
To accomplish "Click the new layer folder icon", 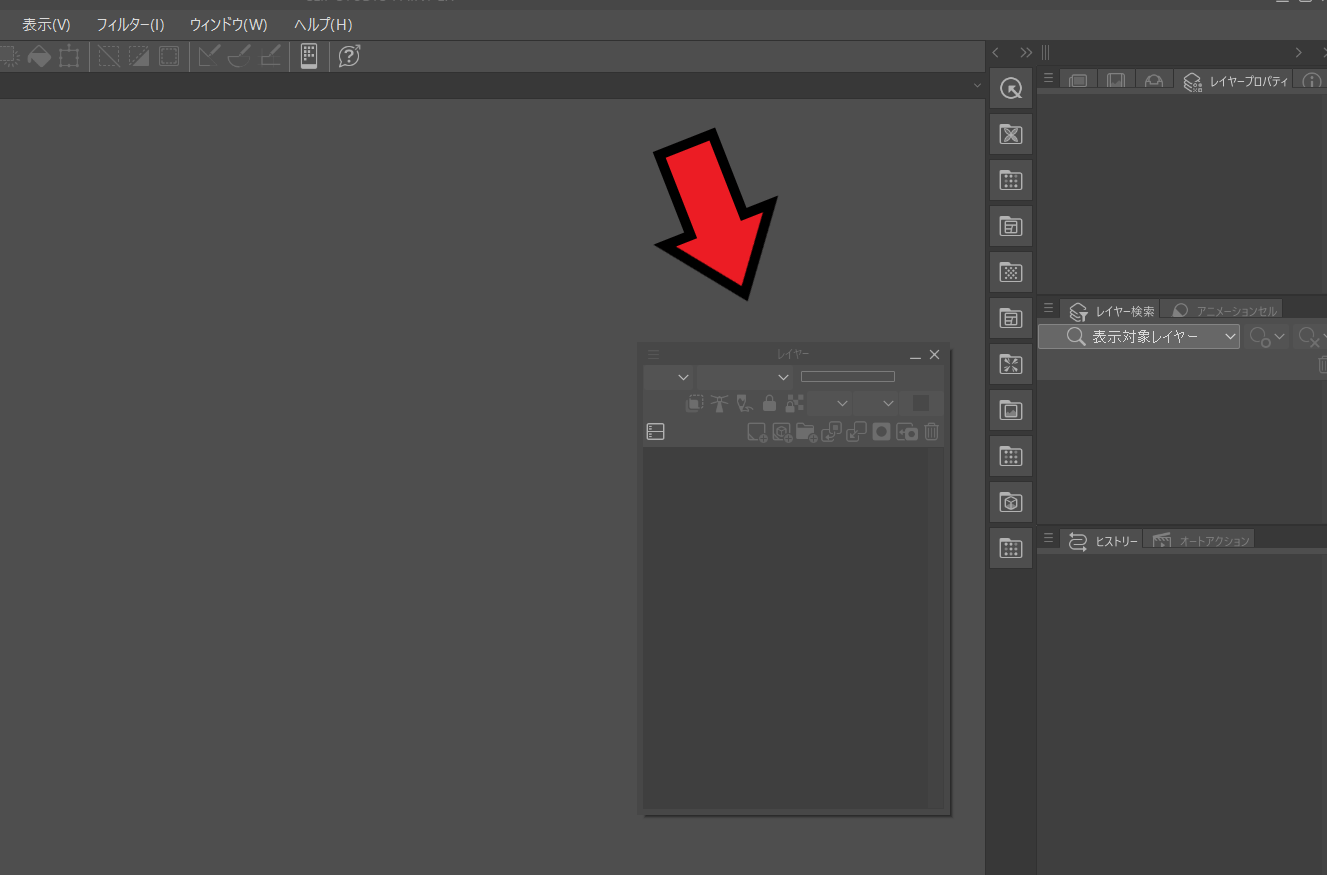I will (x=806, y=432).
